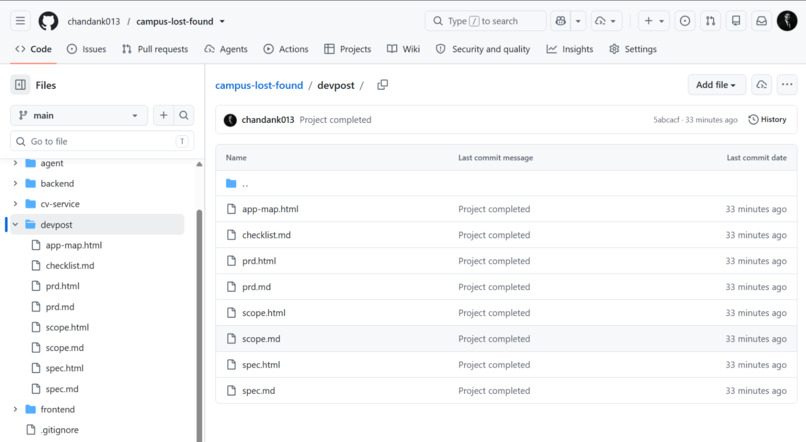The height and width of the screenshot is (442, 806).
Task: Switch to the Projects tab
Action: (x=347, y=49)
